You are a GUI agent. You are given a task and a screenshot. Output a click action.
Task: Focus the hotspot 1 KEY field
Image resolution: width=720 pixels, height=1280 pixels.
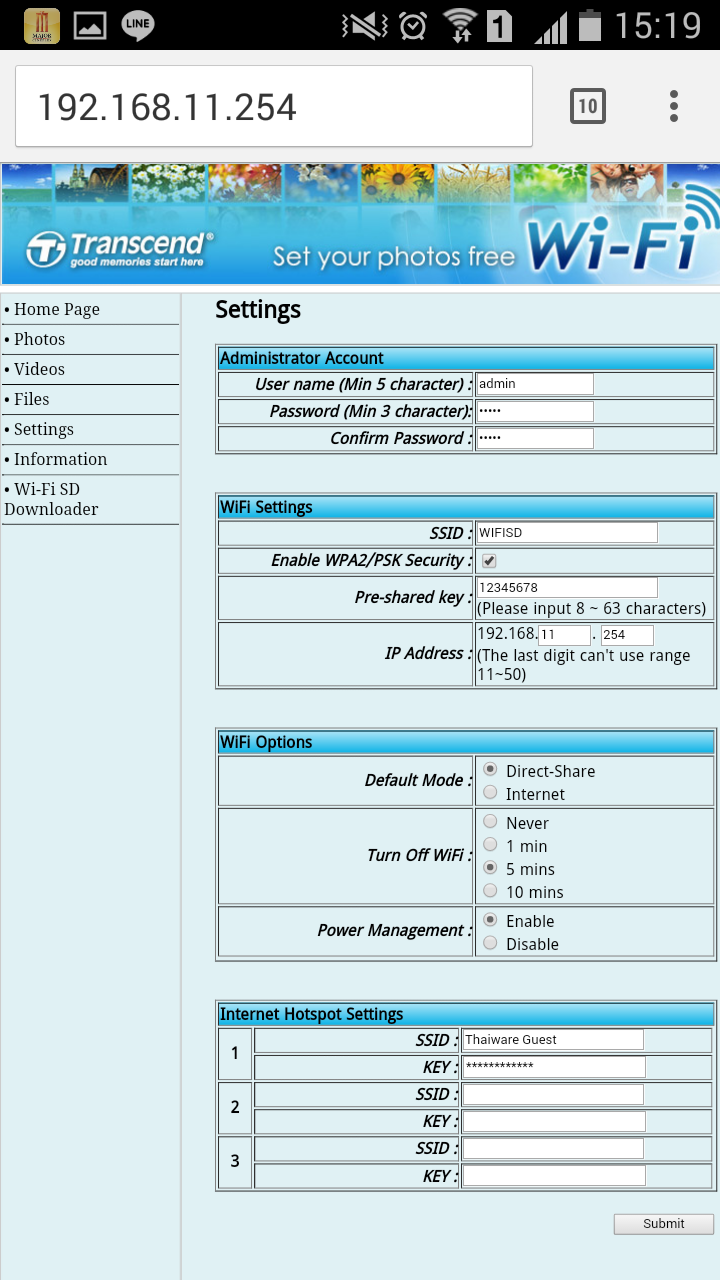pos(554,1067)
